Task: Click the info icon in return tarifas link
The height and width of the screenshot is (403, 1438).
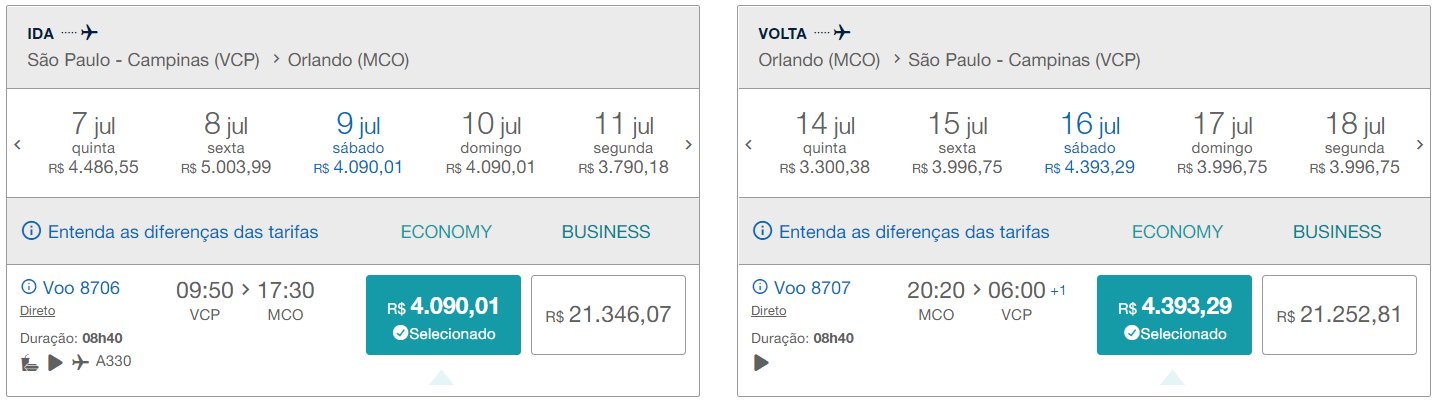Action: (x=762, y=232)
